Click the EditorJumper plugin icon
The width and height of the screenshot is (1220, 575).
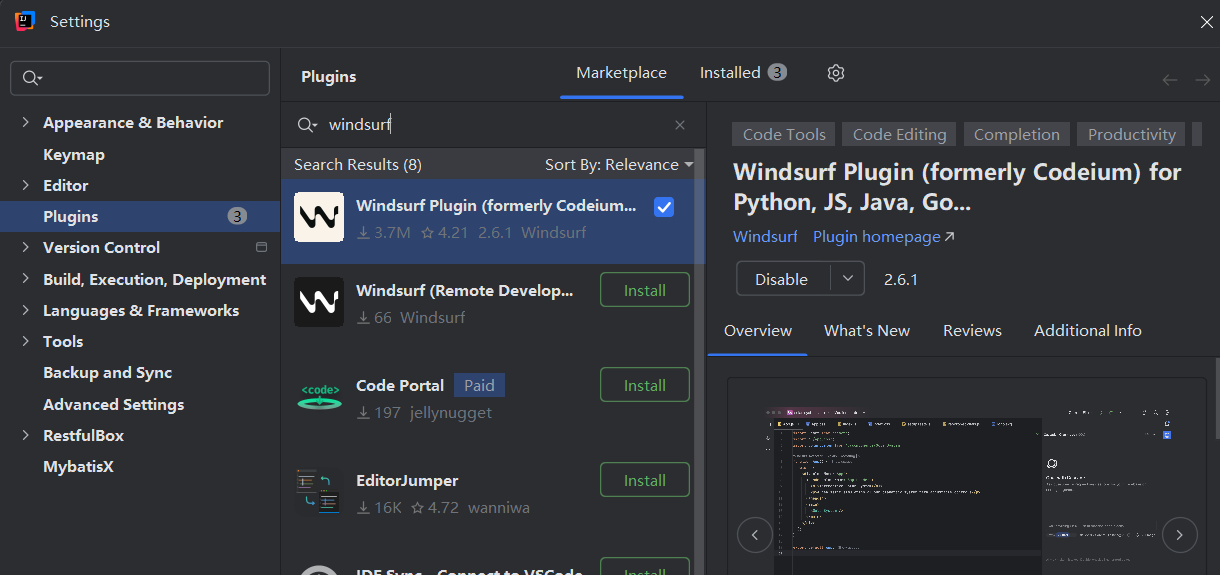tap(319, 492)
